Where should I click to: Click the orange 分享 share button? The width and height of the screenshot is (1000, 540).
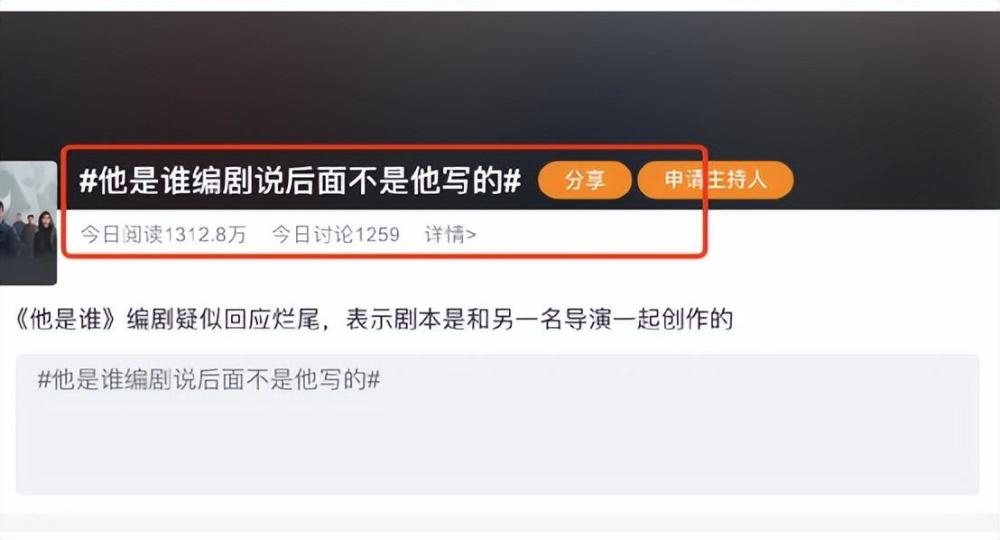pyautogui.click(x=584, y=180)
